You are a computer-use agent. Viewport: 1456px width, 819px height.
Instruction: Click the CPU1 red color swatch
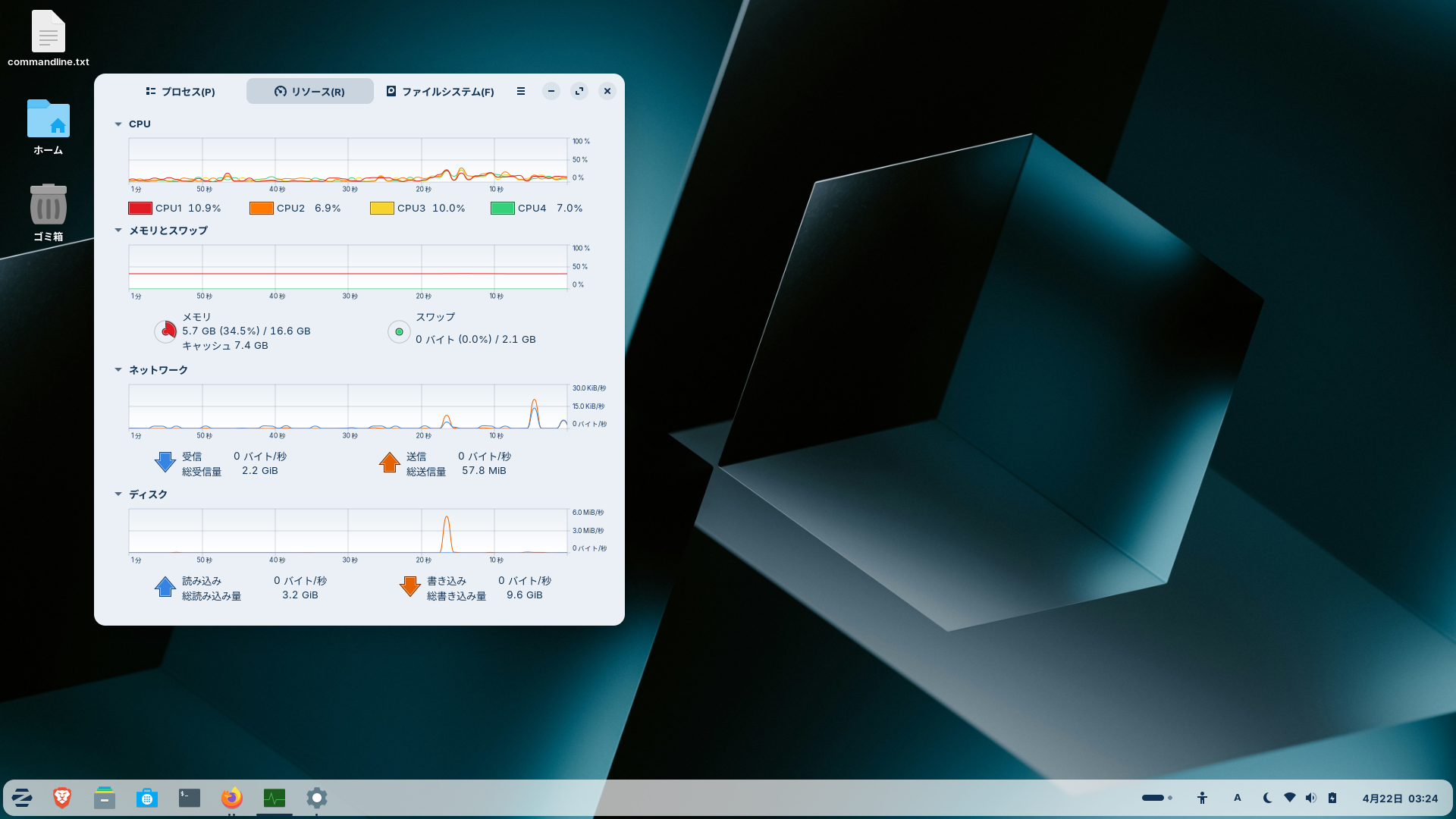click(x=140, y=209)
